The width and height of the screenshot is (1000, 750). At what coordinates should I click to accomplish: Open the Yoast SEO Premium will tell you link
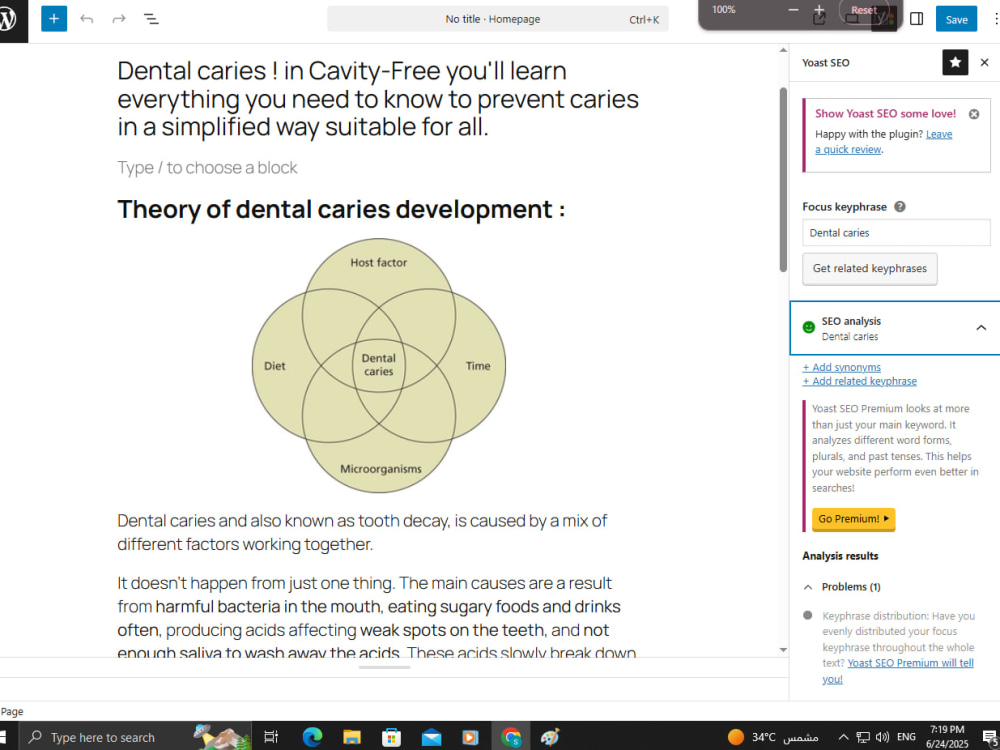pos(898,671)
